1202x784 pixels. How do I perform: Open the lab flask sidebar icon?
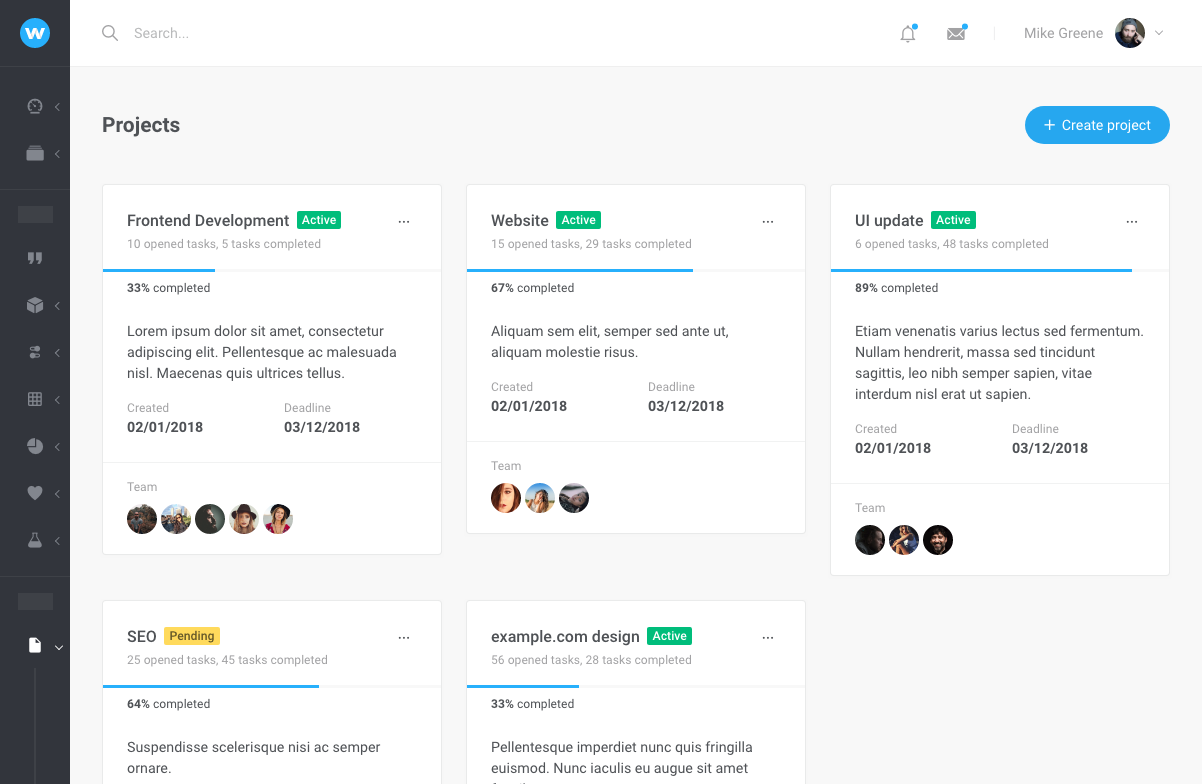coord(35,540)
